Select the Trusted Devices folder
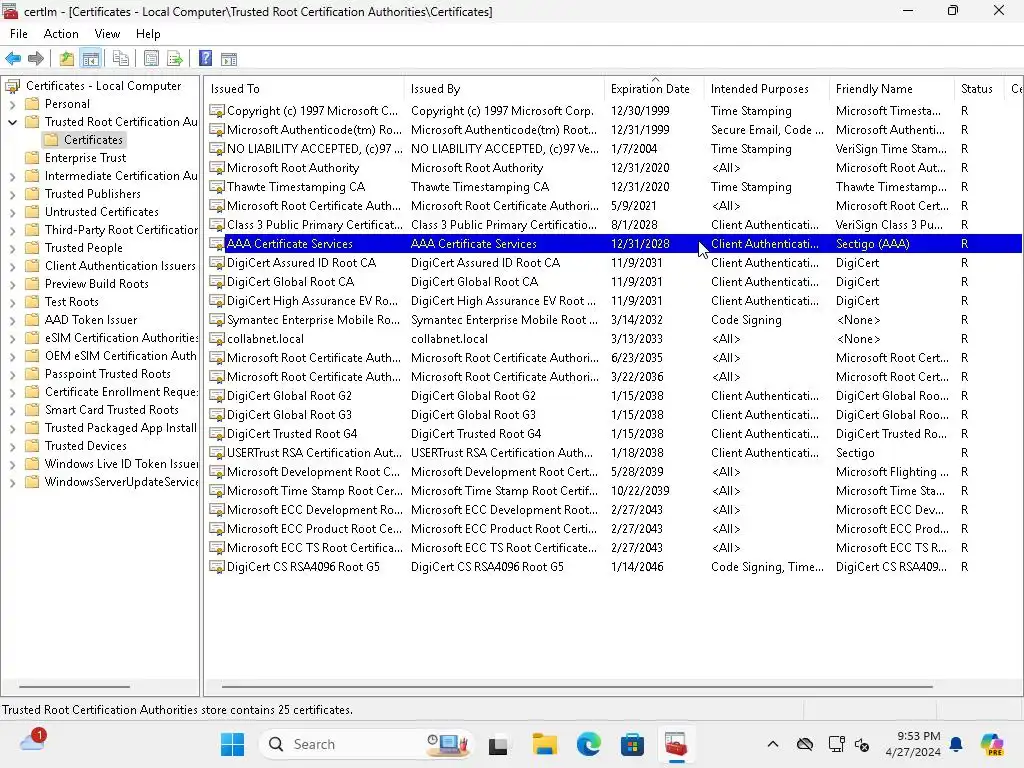The image size is (1024, 768). [85, 446]
